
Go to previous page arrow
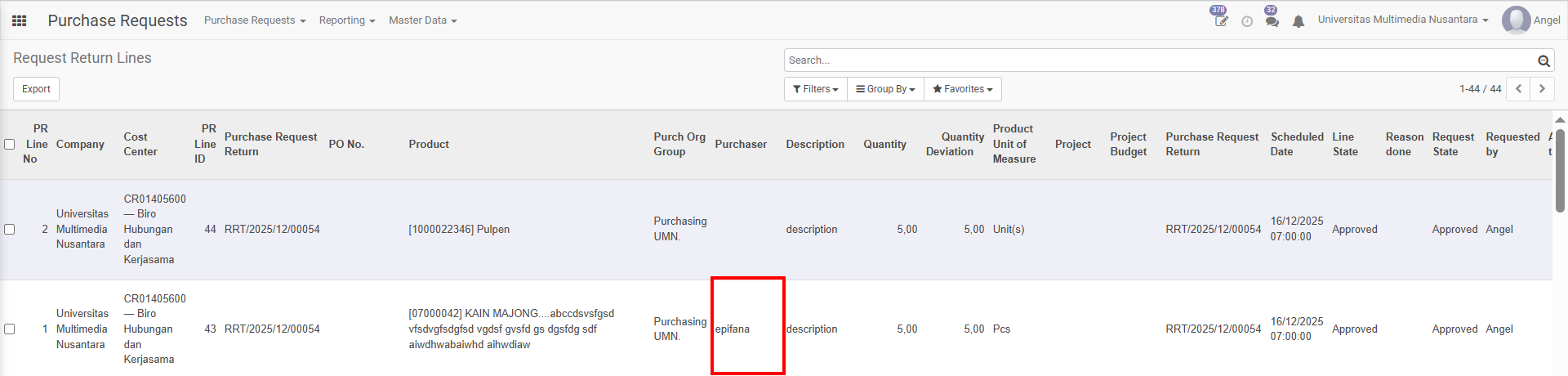click(x=1518, y=89)
